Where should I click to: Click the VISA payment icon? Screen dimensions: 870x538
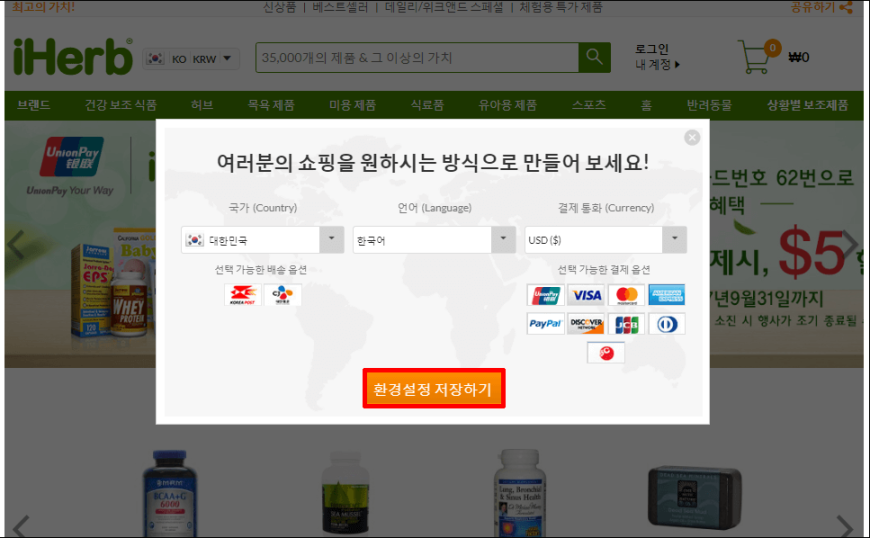click(x=586, y=295)
